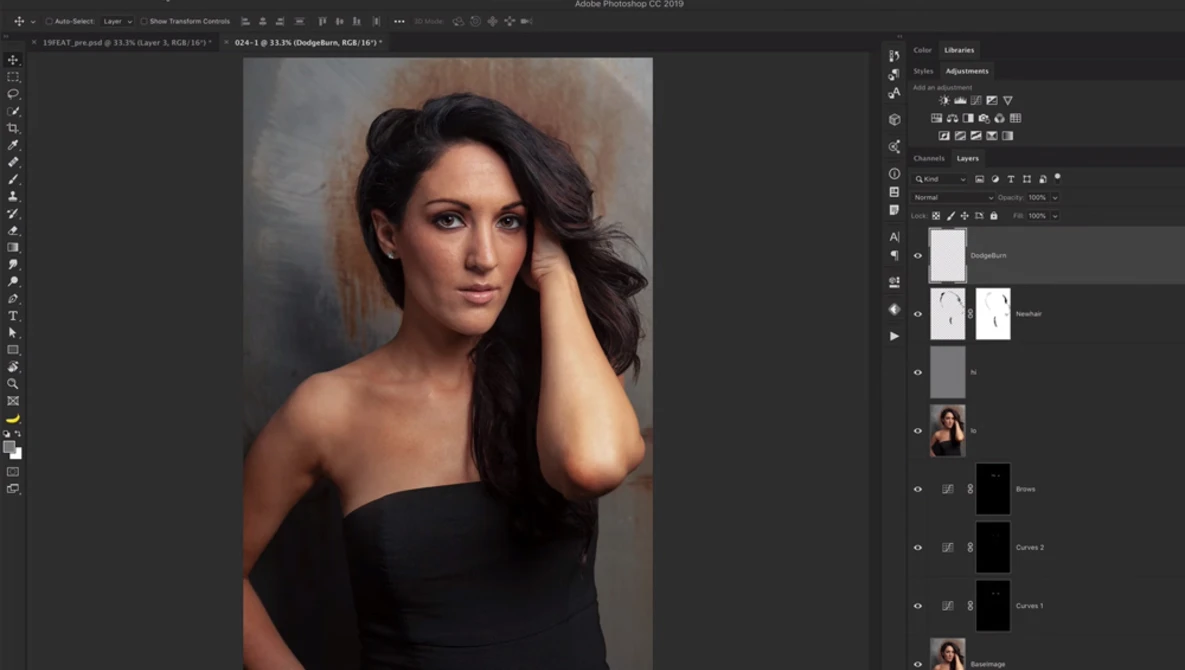This screenshot has width=1185, height=670.
Task: Add a Levels adjustment
Action: click(x=960, y=100)
